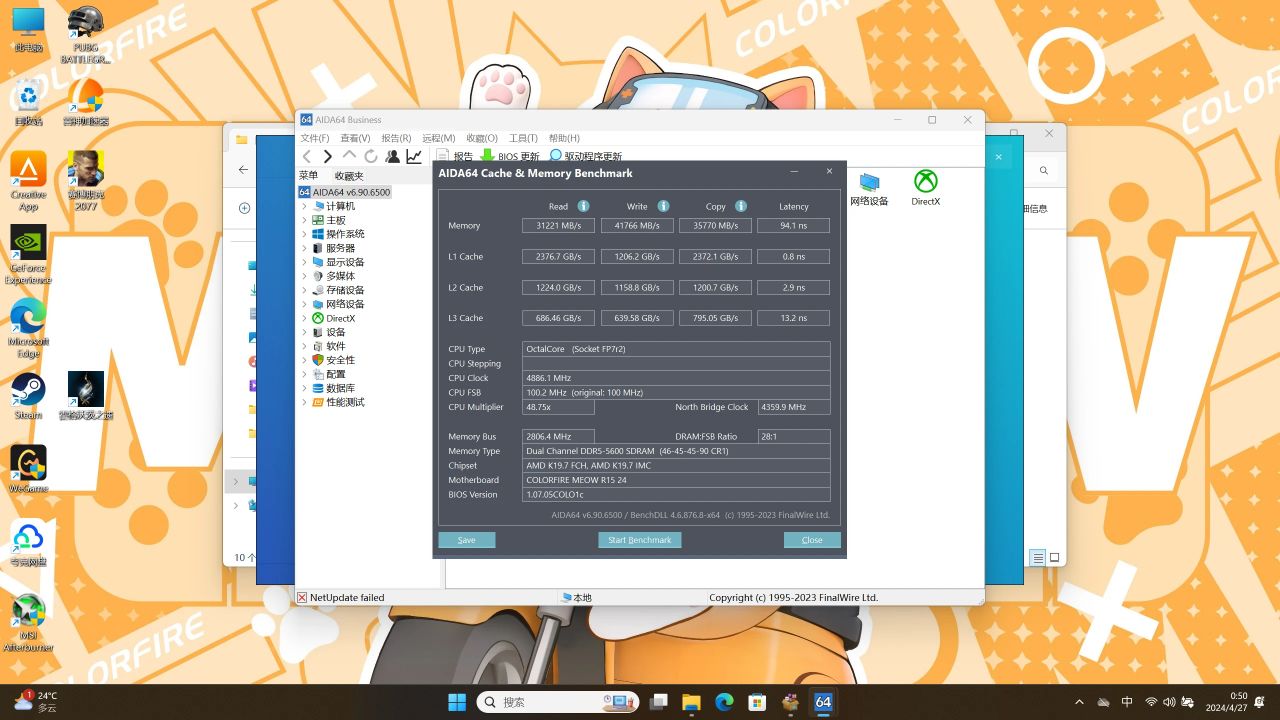Expand the 性能测试 tree node
The image size is (1280, 720).
305,402
